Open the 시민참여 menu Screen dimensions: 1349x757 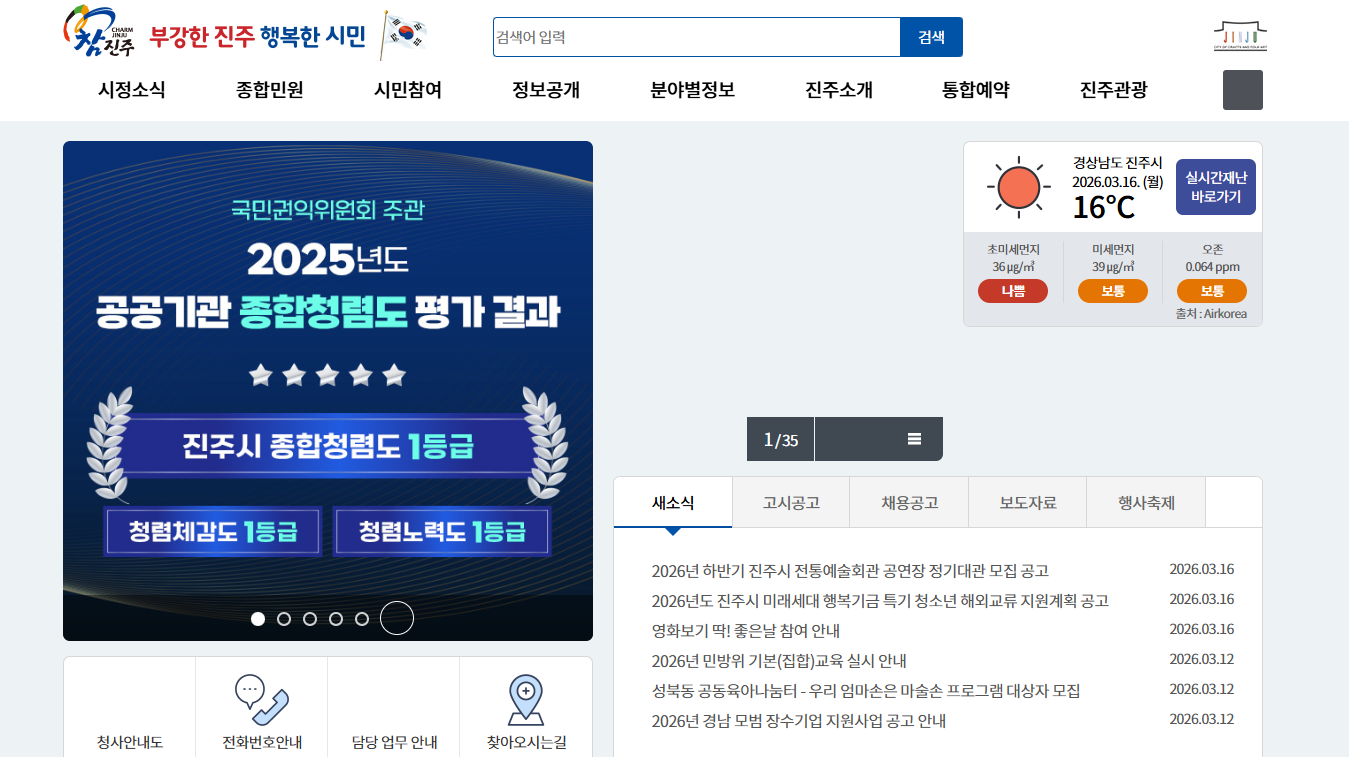click(x=408, y=90)
